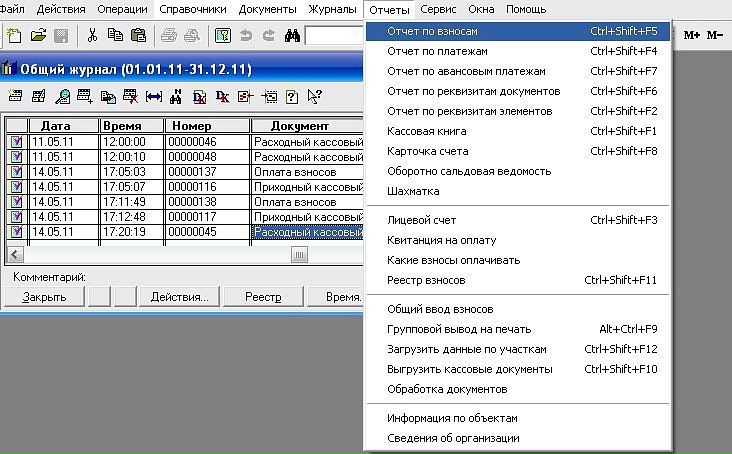The height and width of the screenshot is (454, 732).
Task: Select 'Квитанция на оплату' menu item
Action: (x=441, y=240)
